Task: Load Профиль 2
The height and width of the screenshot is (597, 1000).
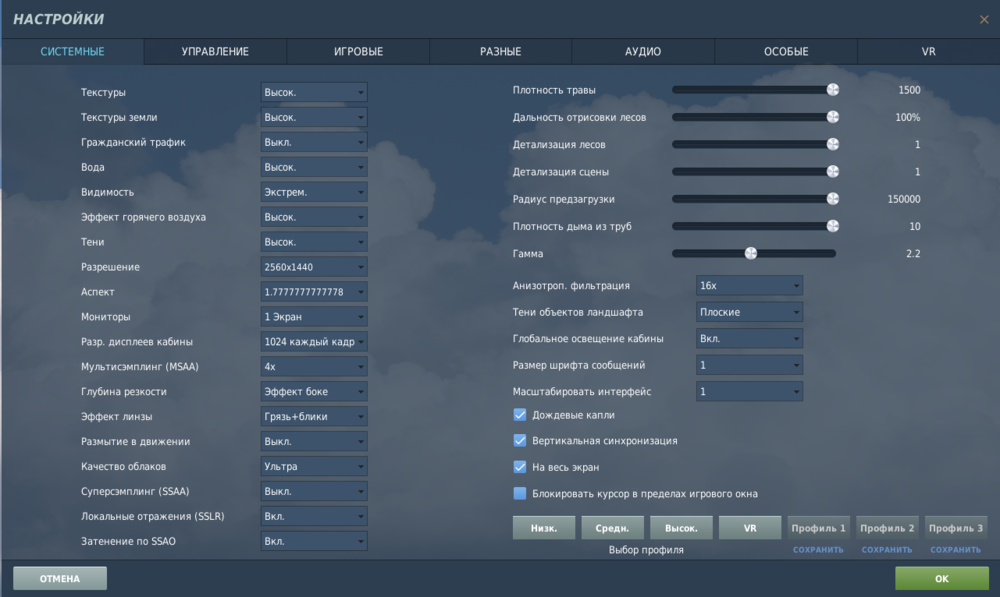Action: point(887,528)
